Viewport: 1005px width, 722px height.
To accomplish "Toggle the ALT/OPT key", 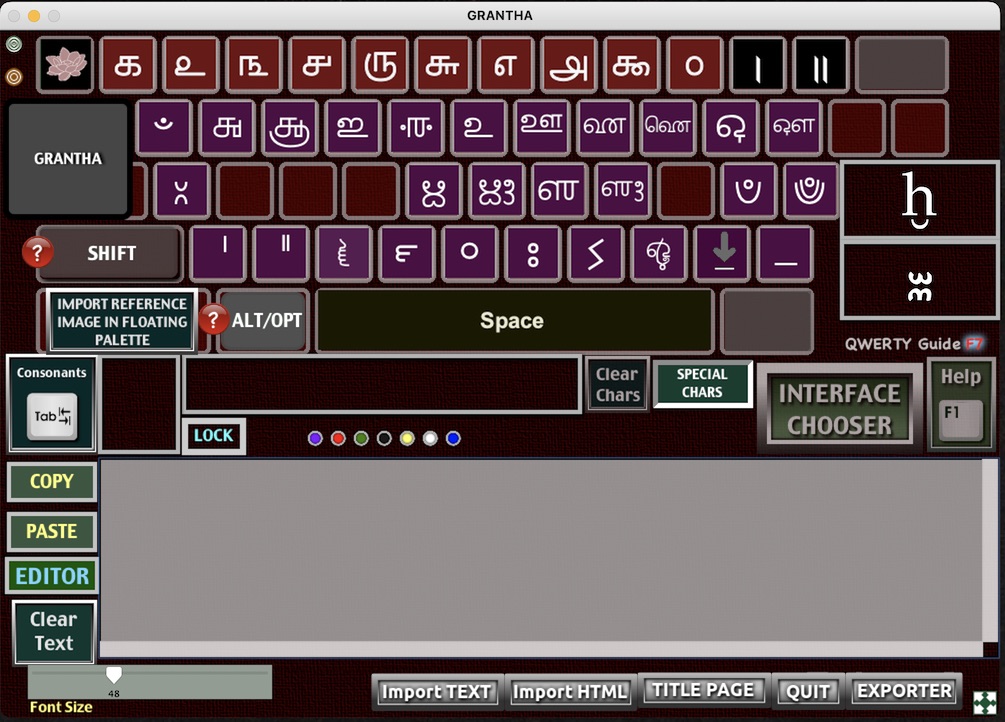I will (x=267, y=321).
